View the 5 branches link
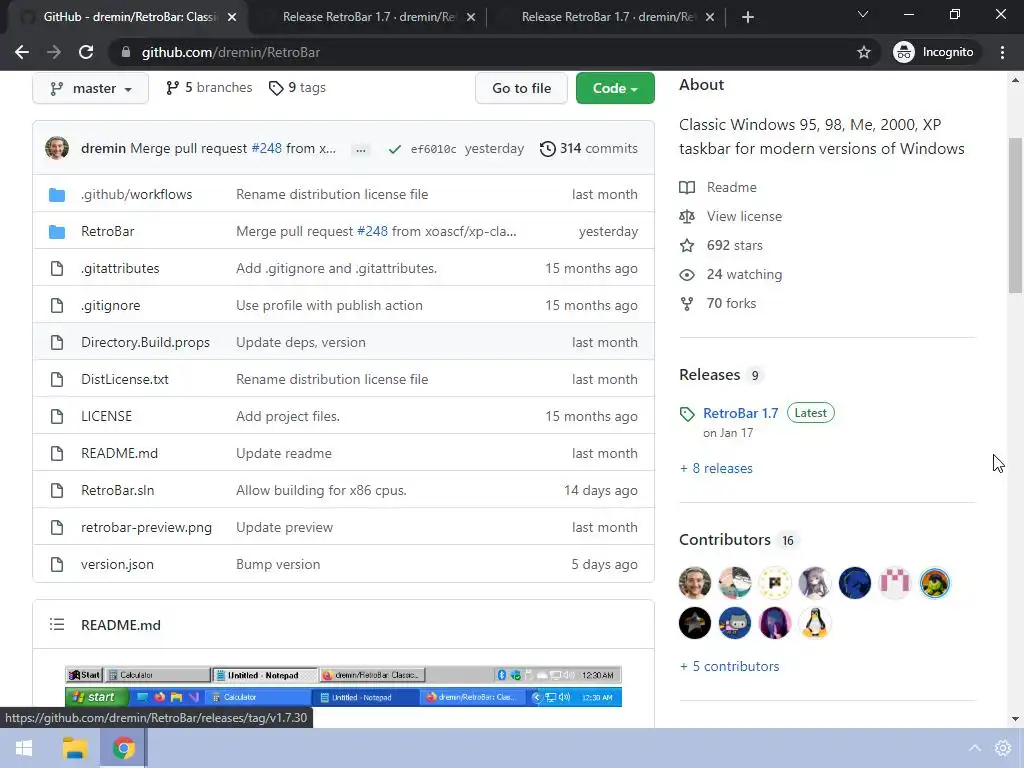 (209, 88)
